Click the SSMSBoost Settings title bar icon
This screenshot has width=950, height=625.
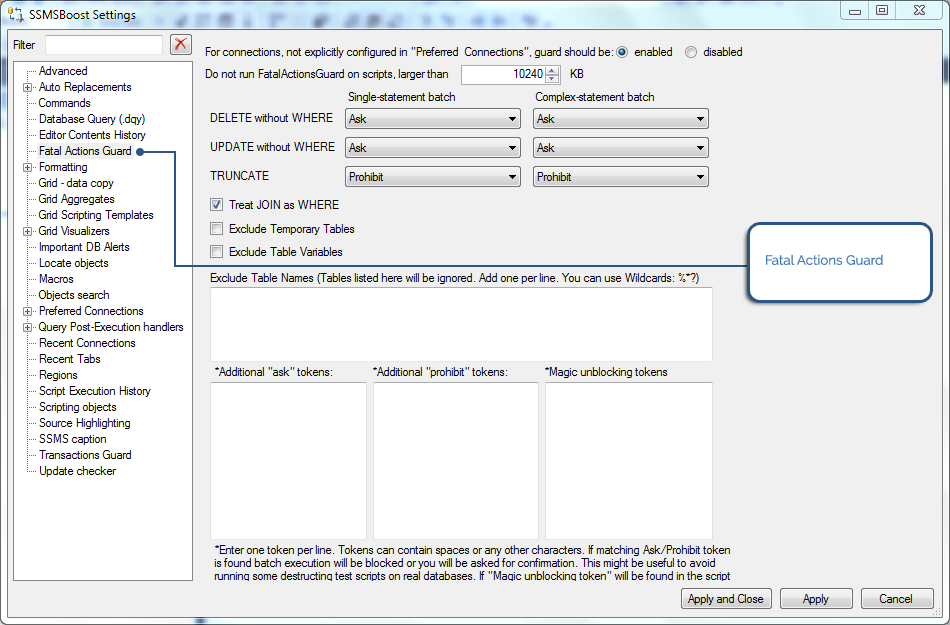(16, 14)
